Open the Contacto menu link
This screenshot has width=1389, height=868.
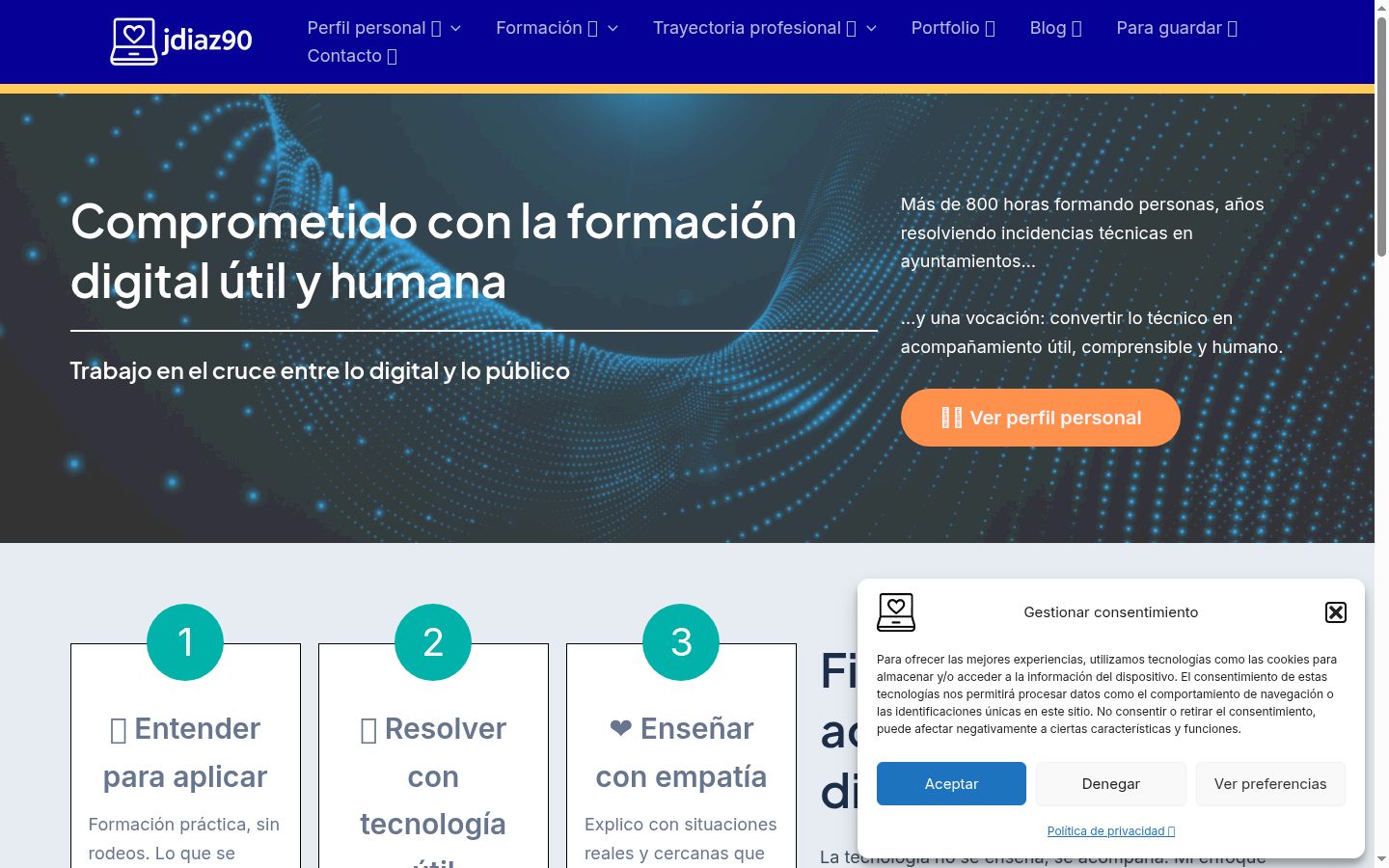pos(352,56)
